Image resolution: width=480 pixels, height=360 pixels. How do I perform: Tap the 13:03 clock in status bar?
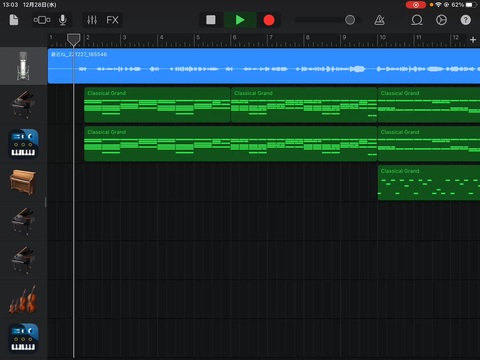(10, 5)
